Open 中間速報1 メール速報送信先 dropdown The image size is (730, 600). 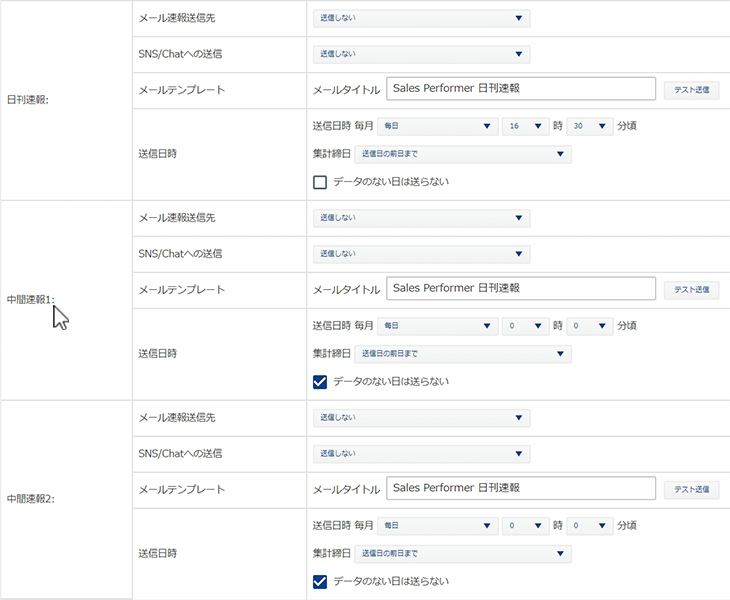[x=421, y=218]
